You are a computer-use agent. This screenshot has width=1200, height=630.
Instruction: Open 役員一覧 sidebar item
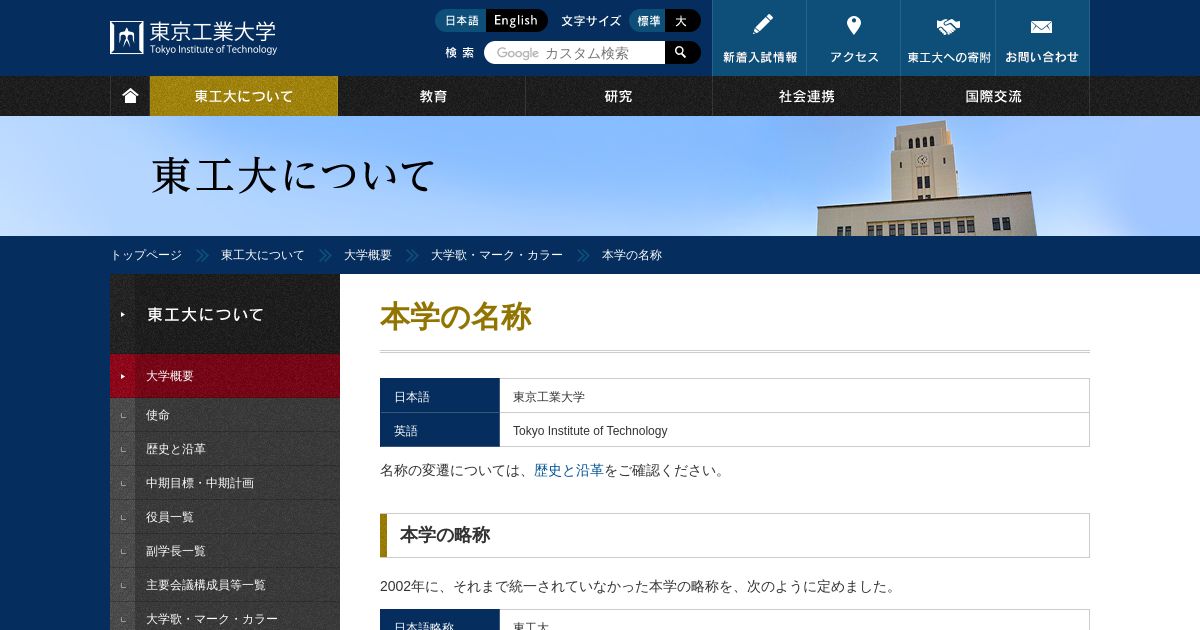(225, 517)
